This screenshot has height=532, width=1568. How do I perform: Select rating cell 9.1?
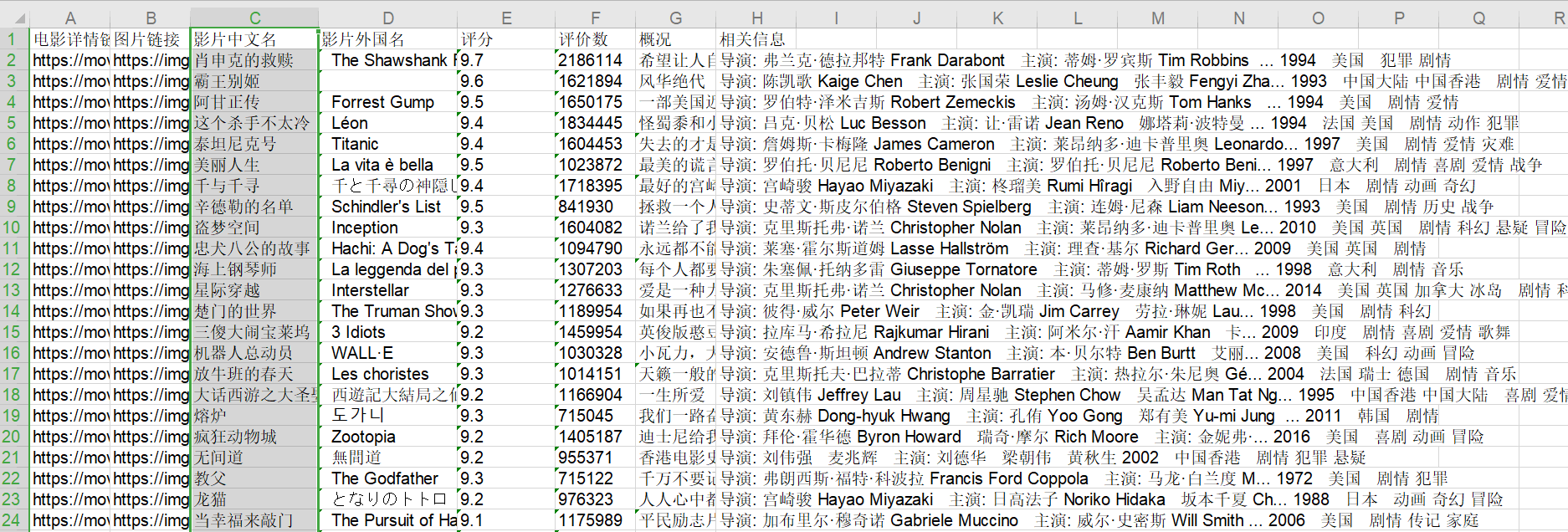(x=506, y=519)
